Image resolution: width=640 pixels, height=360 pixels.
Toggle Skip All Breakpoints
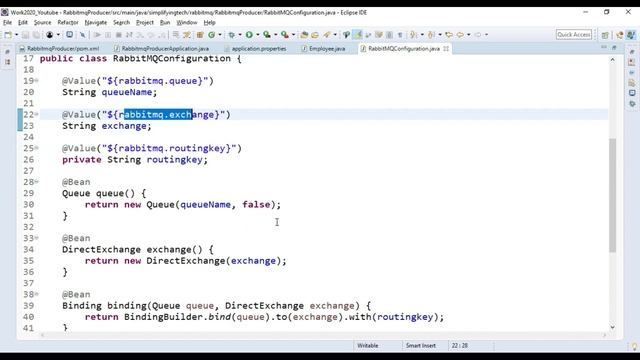[x=82, y=35]
